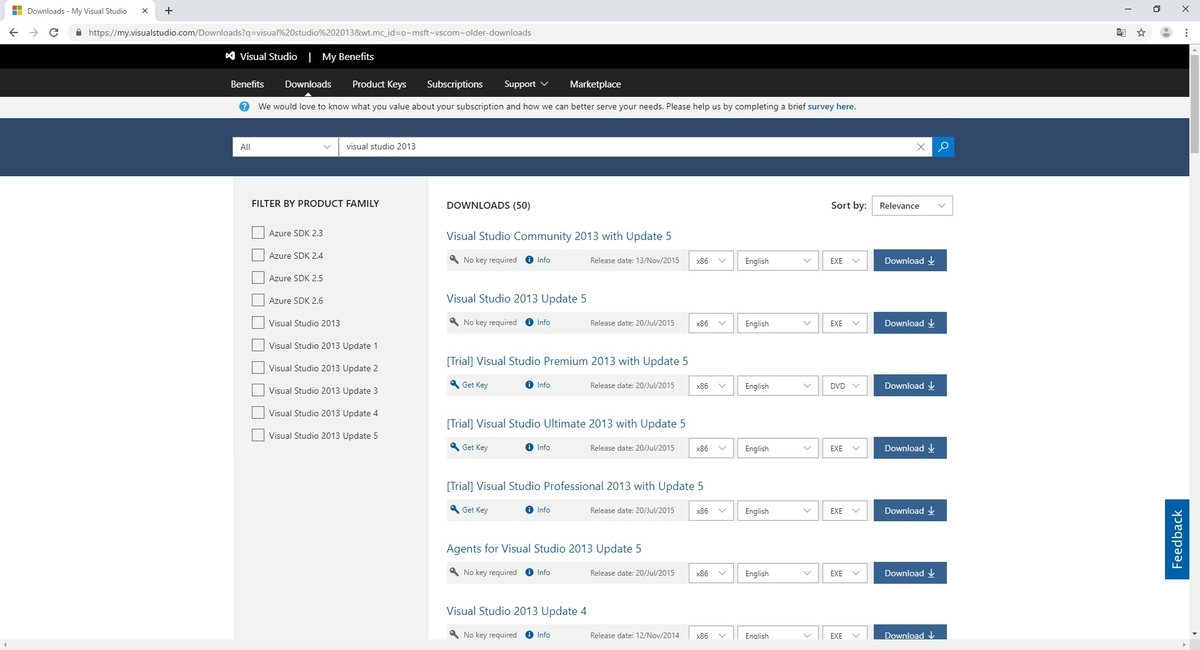
Task: Check the Azure SDK 2.4 filter
Action: [x=258, y=255]
